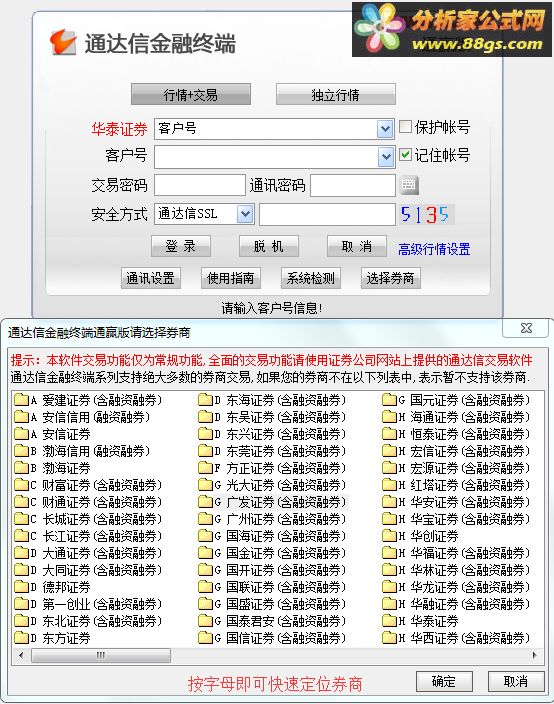Click the folder icon for 长城证券

[21, 519]
